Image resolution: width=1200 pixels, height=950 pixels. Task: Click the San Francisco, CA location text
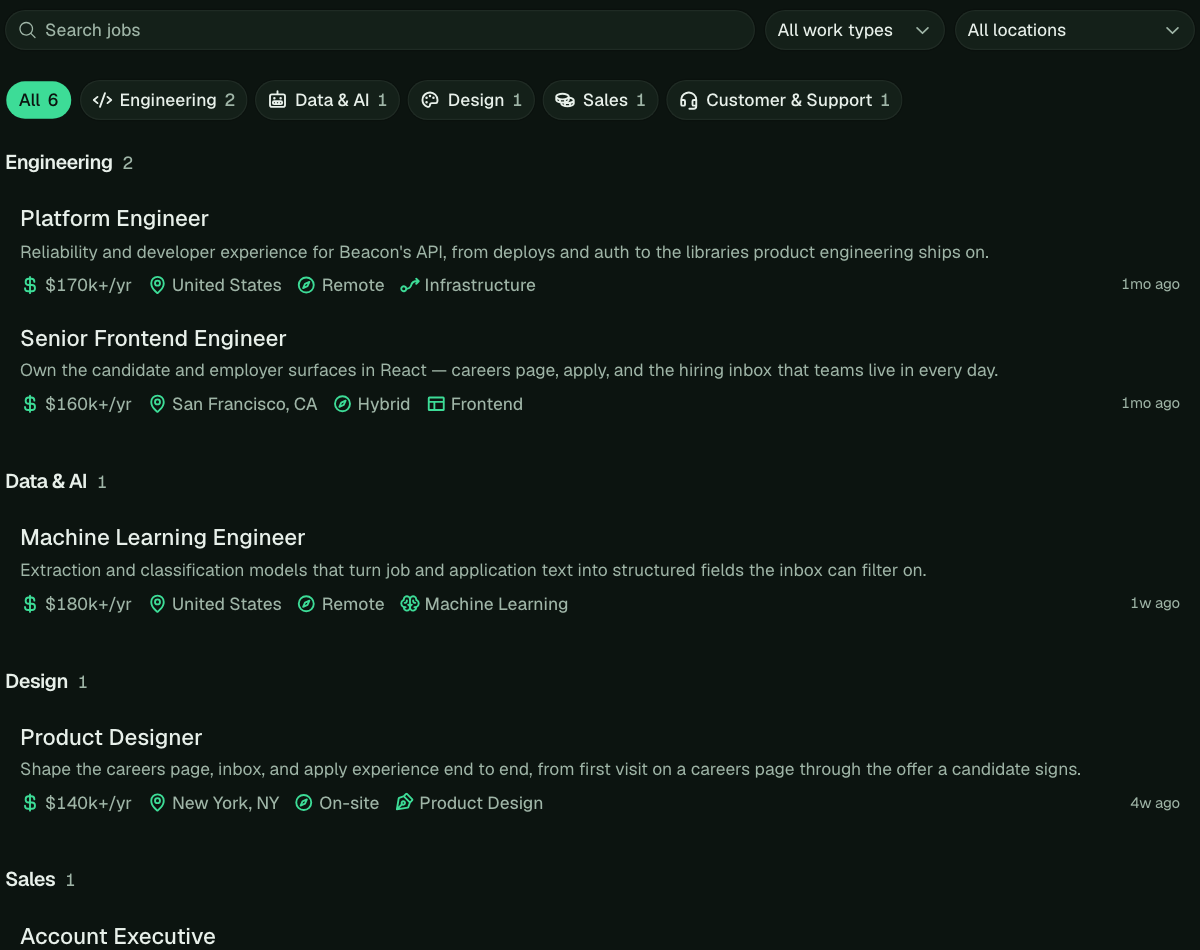pos(244,404)
